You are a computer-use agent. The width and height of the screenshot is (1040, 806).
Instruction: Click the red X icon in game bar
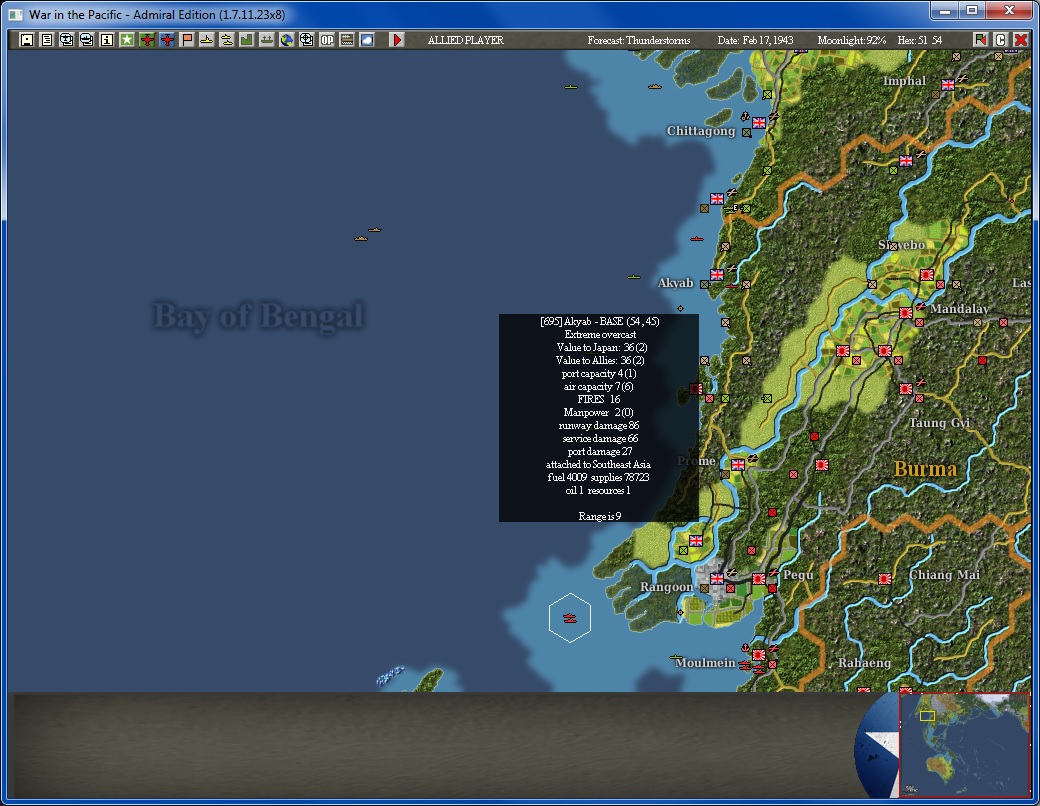[x=1021, y=40]
